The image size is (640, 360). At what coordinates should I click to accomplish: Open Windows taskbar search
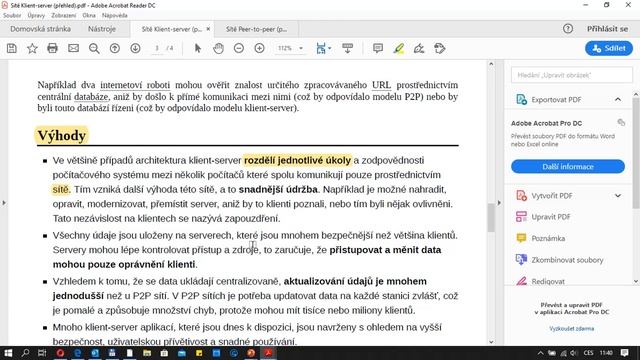(25, 353)
